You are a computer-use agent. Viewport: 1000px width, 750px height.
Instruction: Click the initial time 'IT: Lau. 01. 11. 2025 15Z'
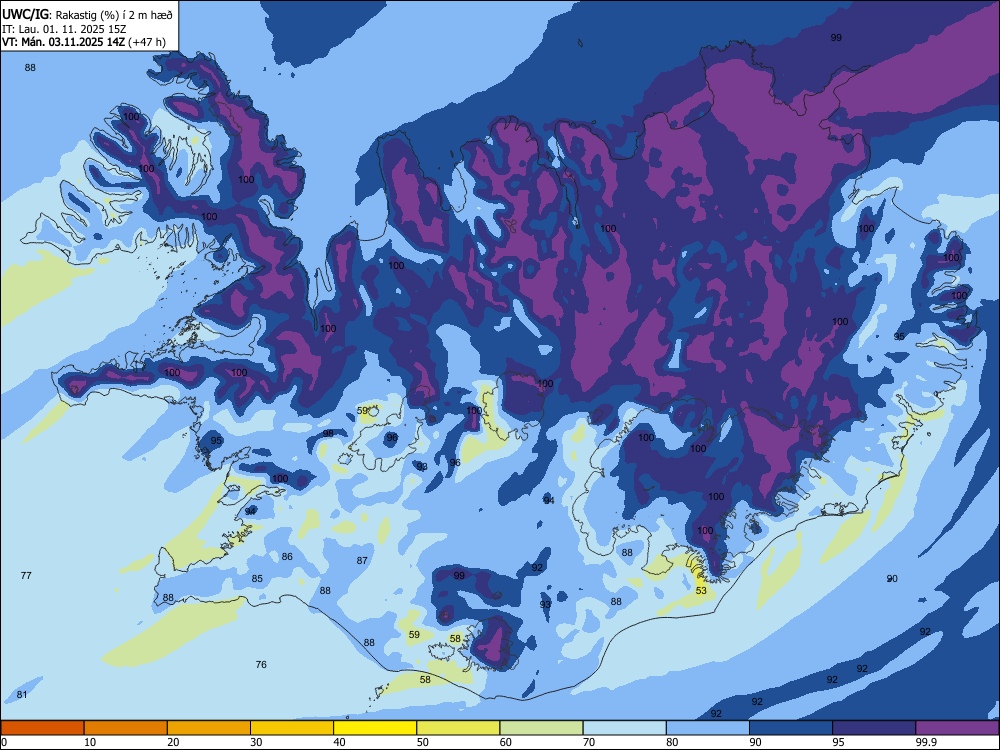tap(64, 29)
